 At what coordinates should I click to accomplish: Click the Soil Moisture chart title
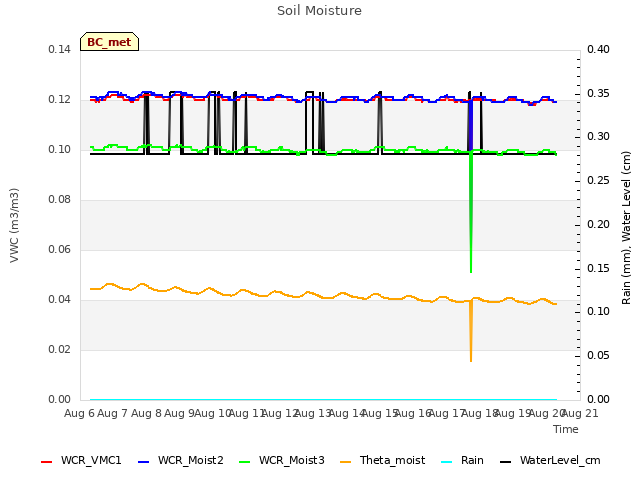pos(319,11)
